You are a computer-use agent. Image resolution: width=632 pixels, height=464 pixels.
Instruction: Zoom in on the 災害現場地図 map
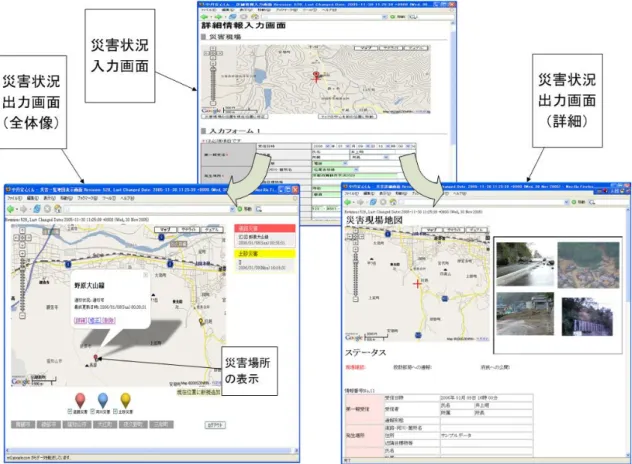click(x=356, y=250)
